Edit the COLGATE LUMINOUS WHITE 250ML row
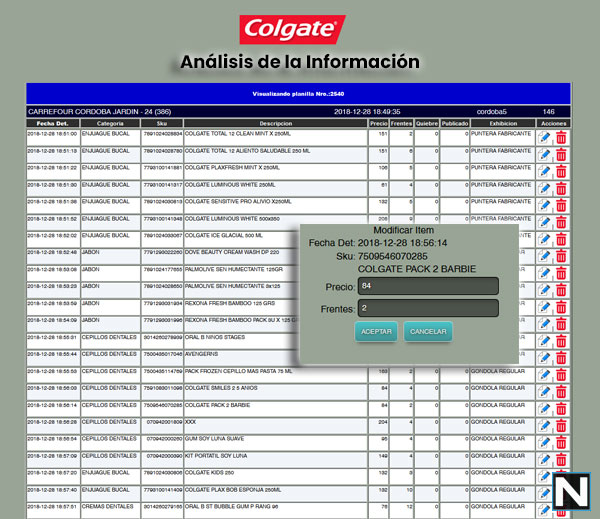 (x=544, y=189)
